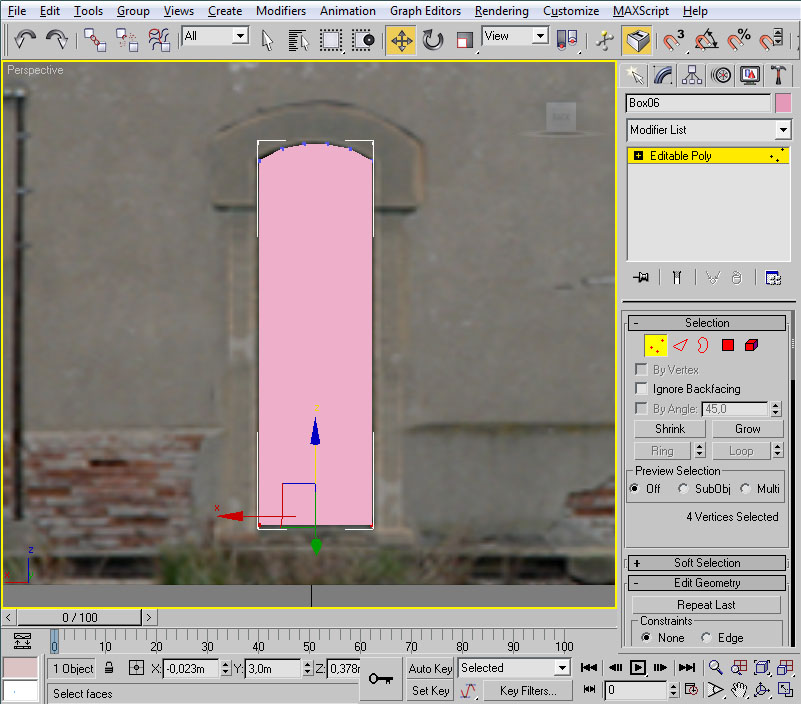Open the Modifiers menu

(281, 11)
